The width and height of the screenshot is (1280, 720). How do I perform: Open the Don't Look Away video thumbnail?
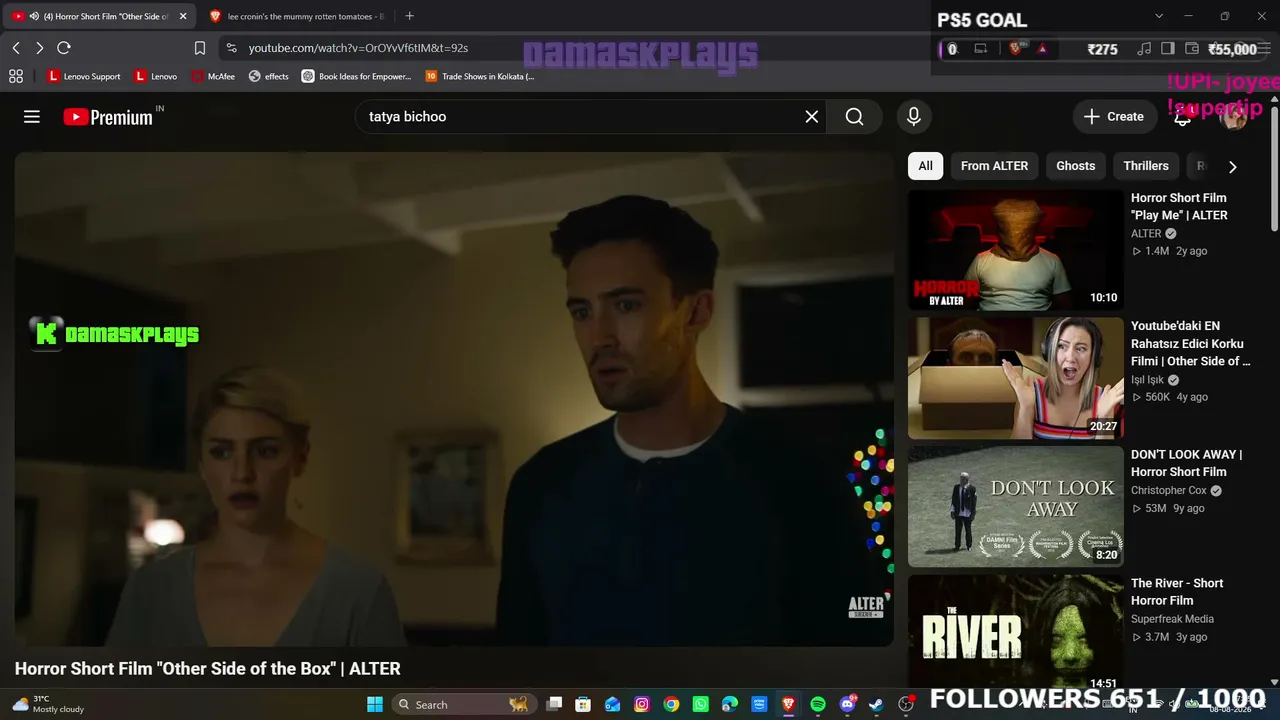(1016, 506)
